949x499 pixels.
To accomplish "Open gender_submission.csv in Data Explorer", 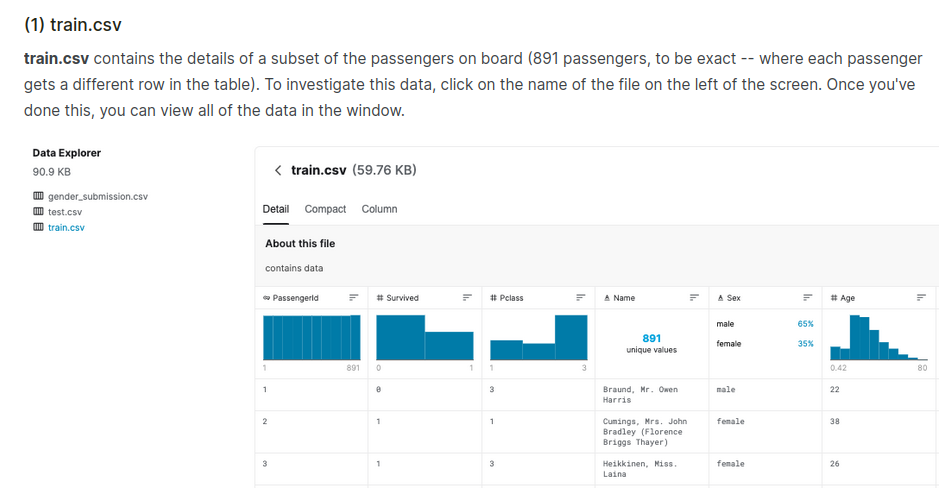I will (97, 196).
